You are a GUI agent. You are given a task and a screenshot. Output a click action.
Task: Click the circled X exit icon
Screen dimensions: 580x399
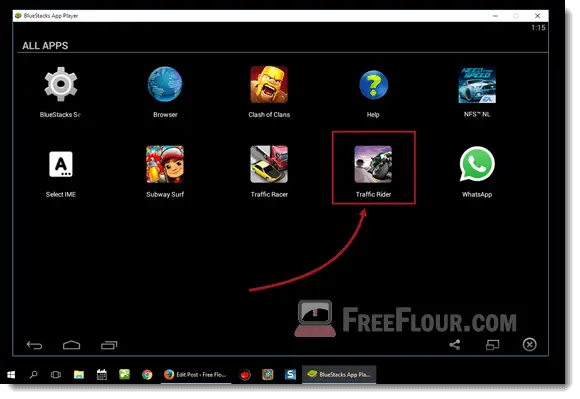[530, 345]
